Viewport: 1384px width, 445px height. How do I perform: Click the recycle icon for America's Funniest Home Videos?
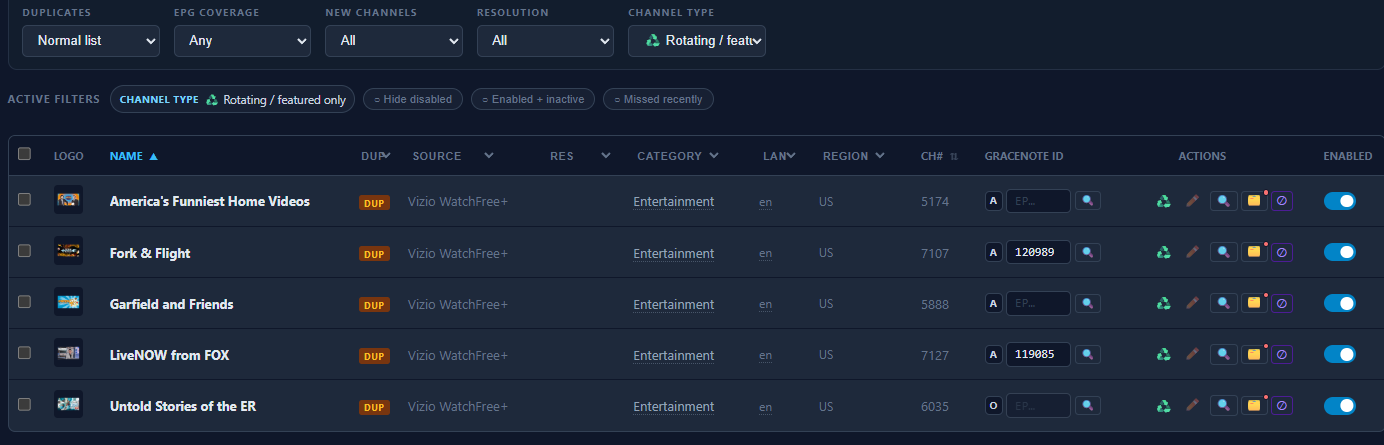coord(1164,201)
